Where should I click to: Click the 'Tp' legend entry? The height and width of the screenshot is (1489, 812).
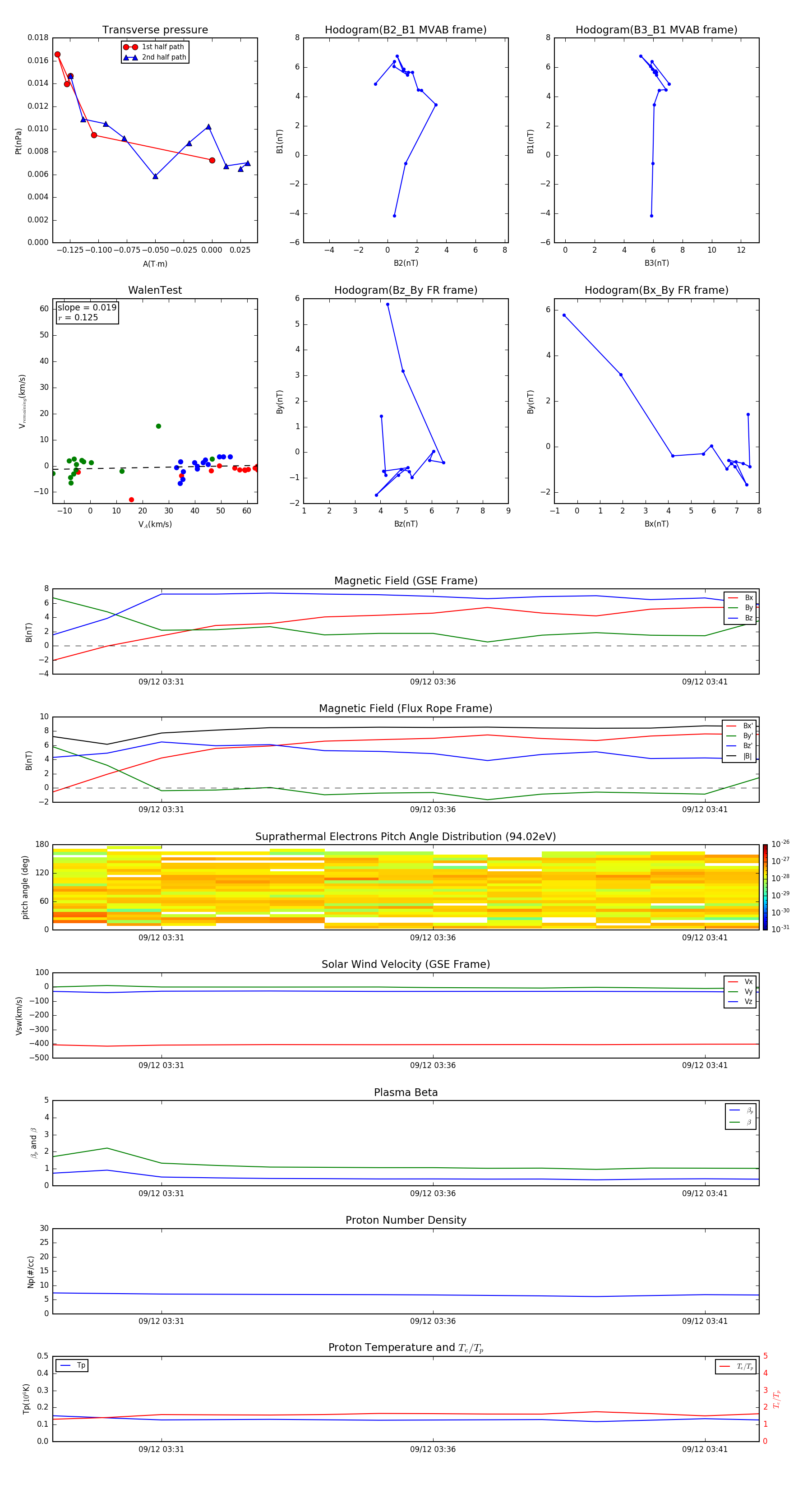click(x=72, y=1366)
